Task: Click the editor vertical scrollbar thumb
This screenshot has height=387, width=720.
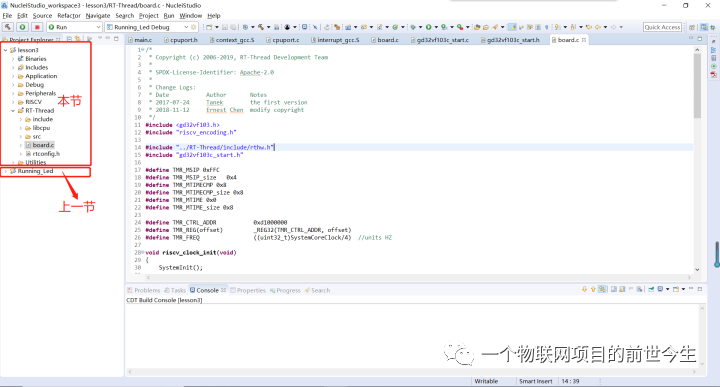Action: click(x=698, y=86)
